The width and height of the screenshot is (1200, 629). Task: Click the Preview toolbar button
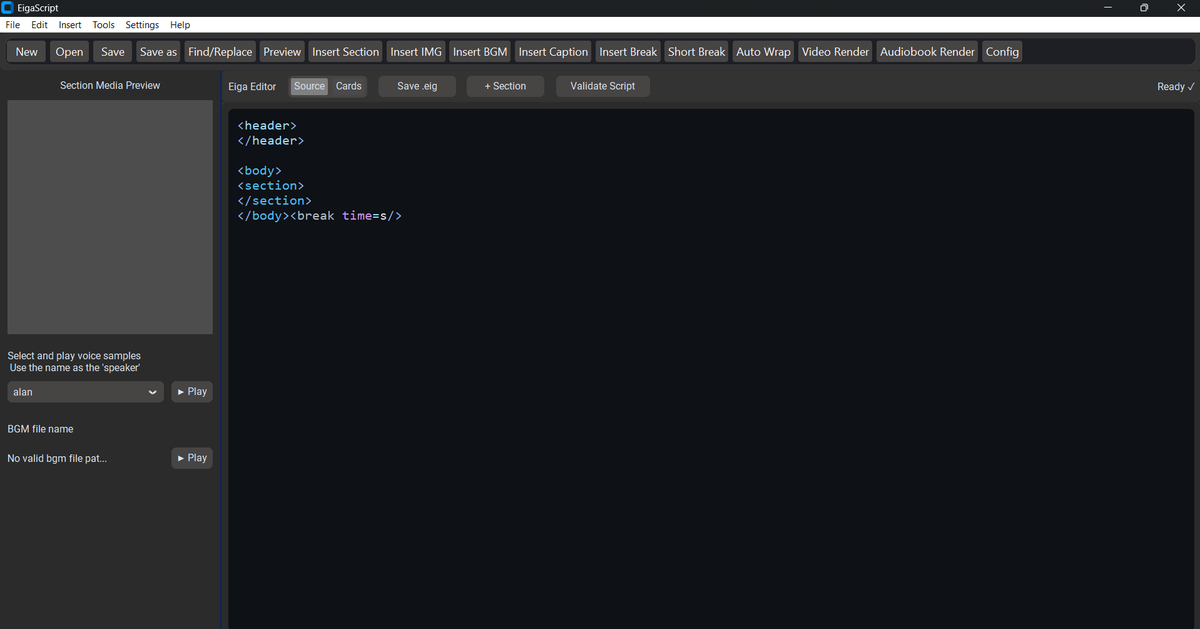coord(282,52)
